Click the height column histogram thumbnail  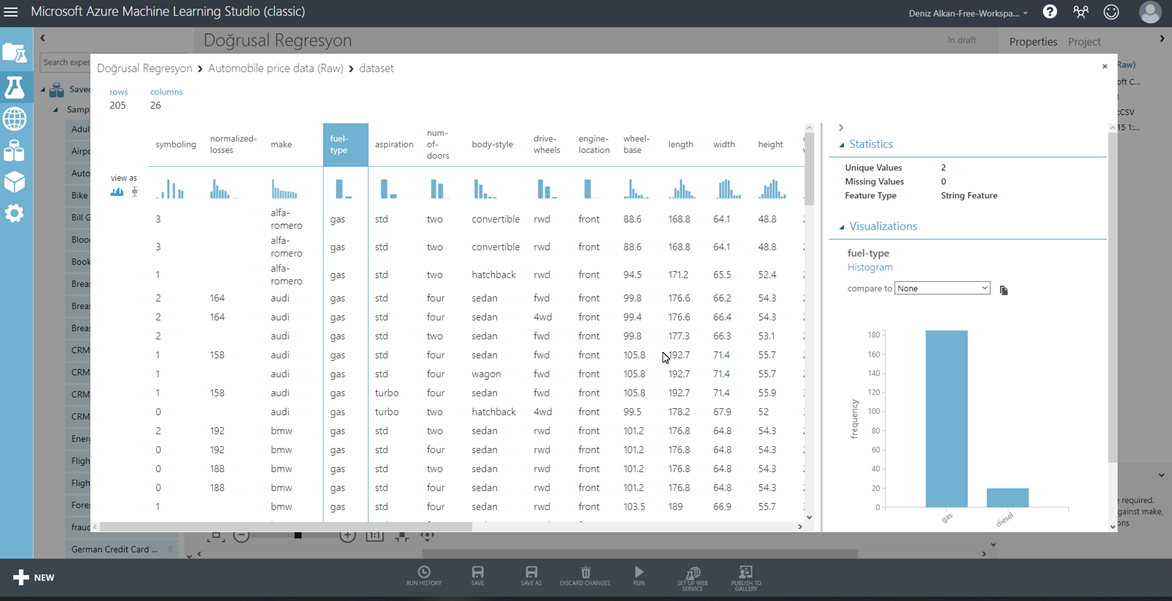[x=772, y=188]
